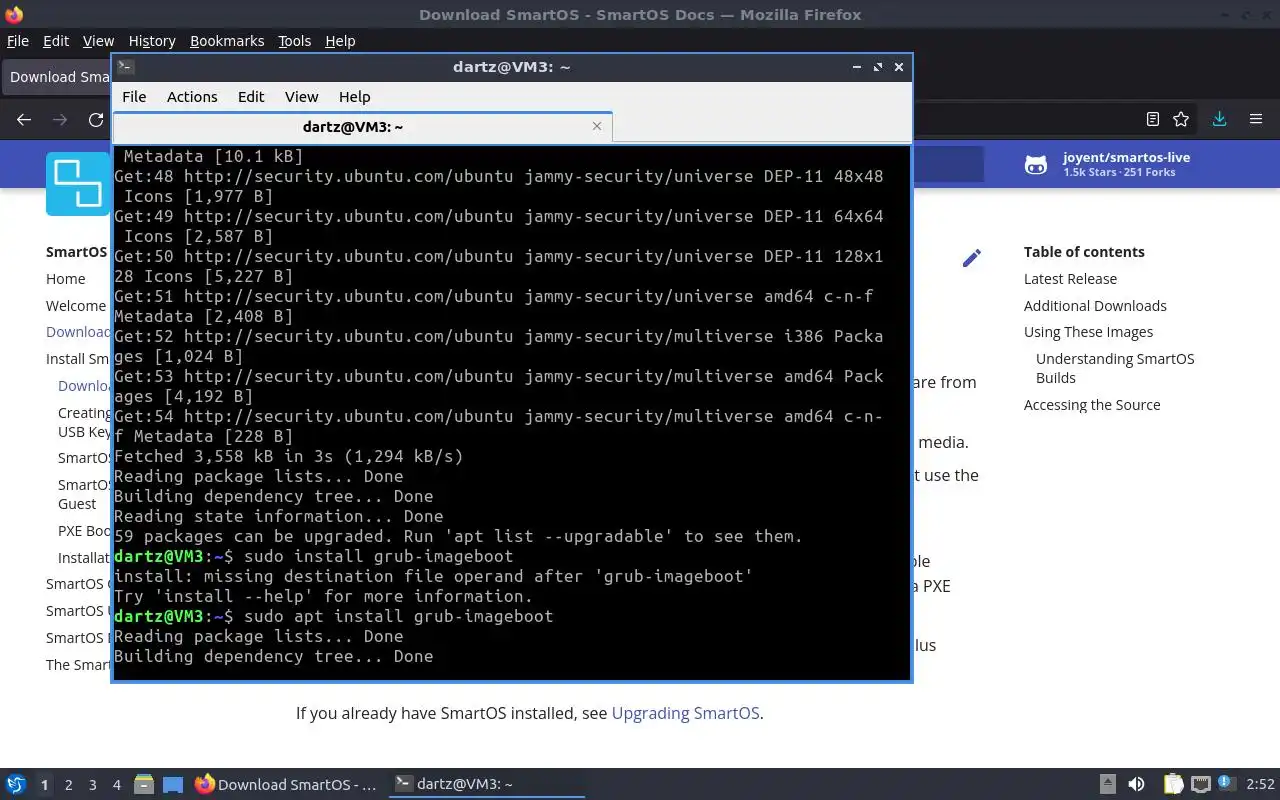
Task: Open the Firefox Help menu
Action: [x=340, y=41]
